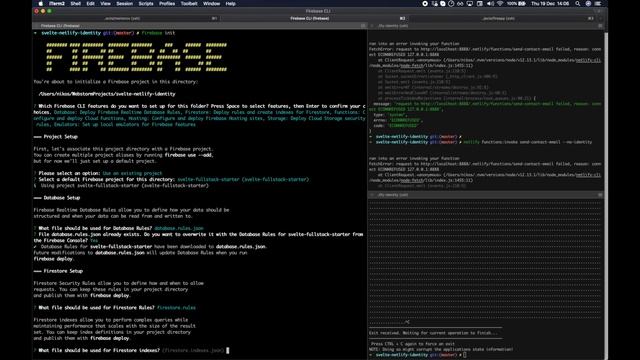Screen dimensions: 640x360
Task: Click the date and time in menu bar
Action: pyautogui.click(x=550, y=4)
